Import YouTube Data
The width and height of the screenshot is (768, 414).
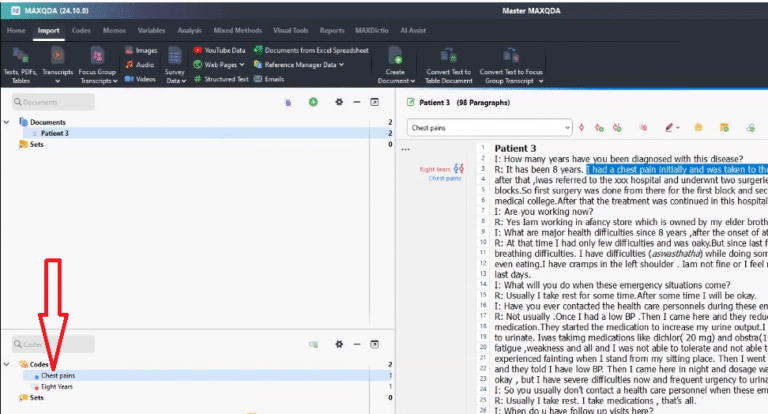coord(219,50)
